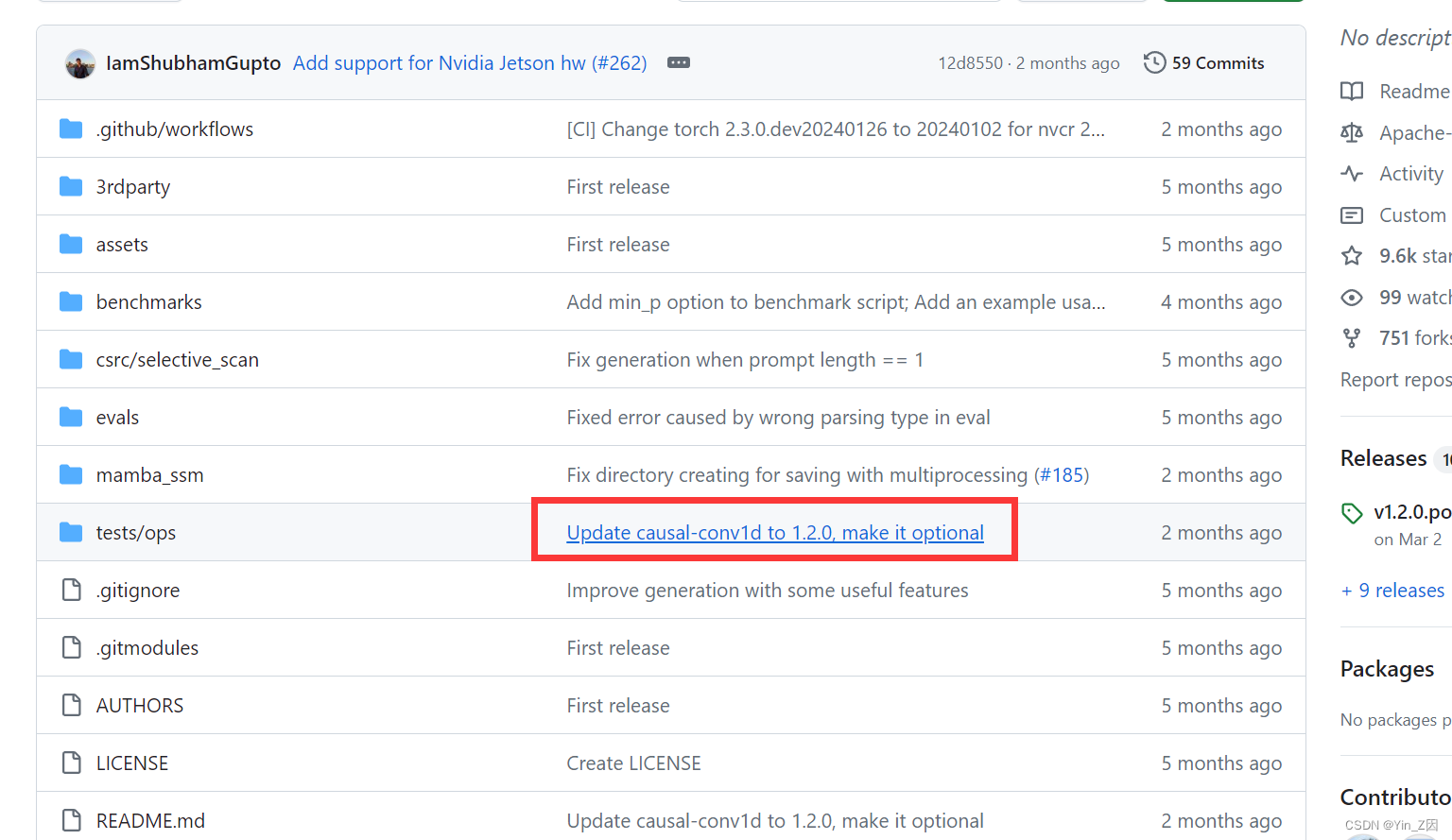Screen dimensions: 1452x840
Task: Select the Readme book icon in sidebar
Action: coord(1353,91)
